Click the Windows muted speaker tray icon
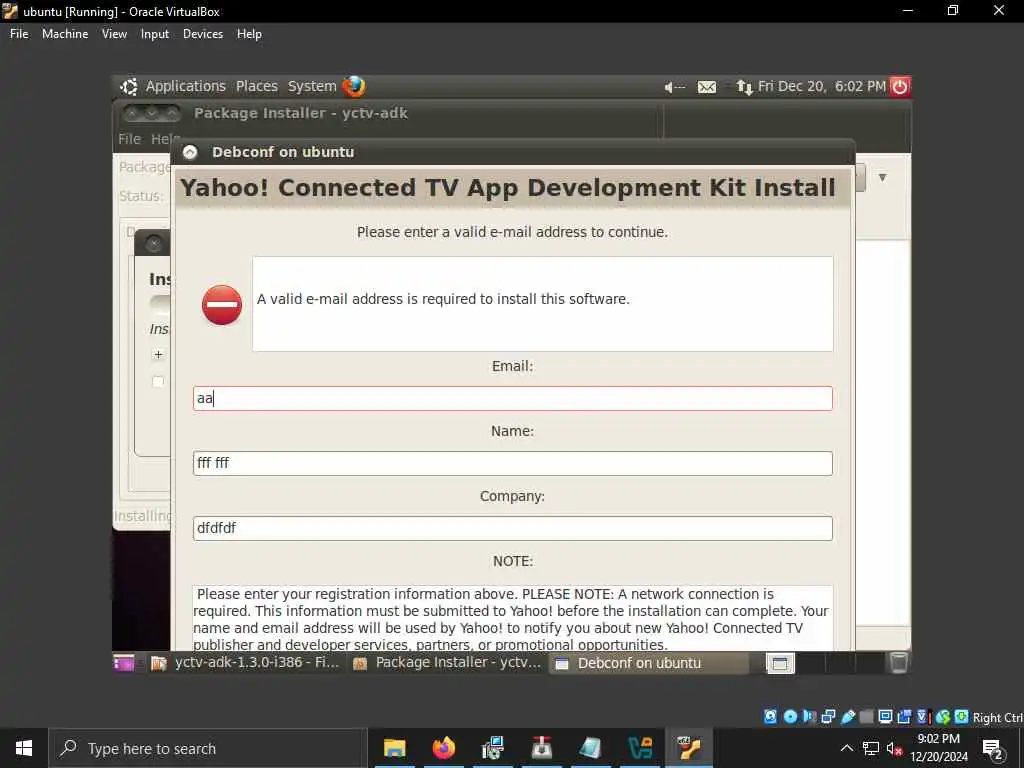Viewport: 1024px width, 768px height. pyautogui.click(x=894, y=748)
